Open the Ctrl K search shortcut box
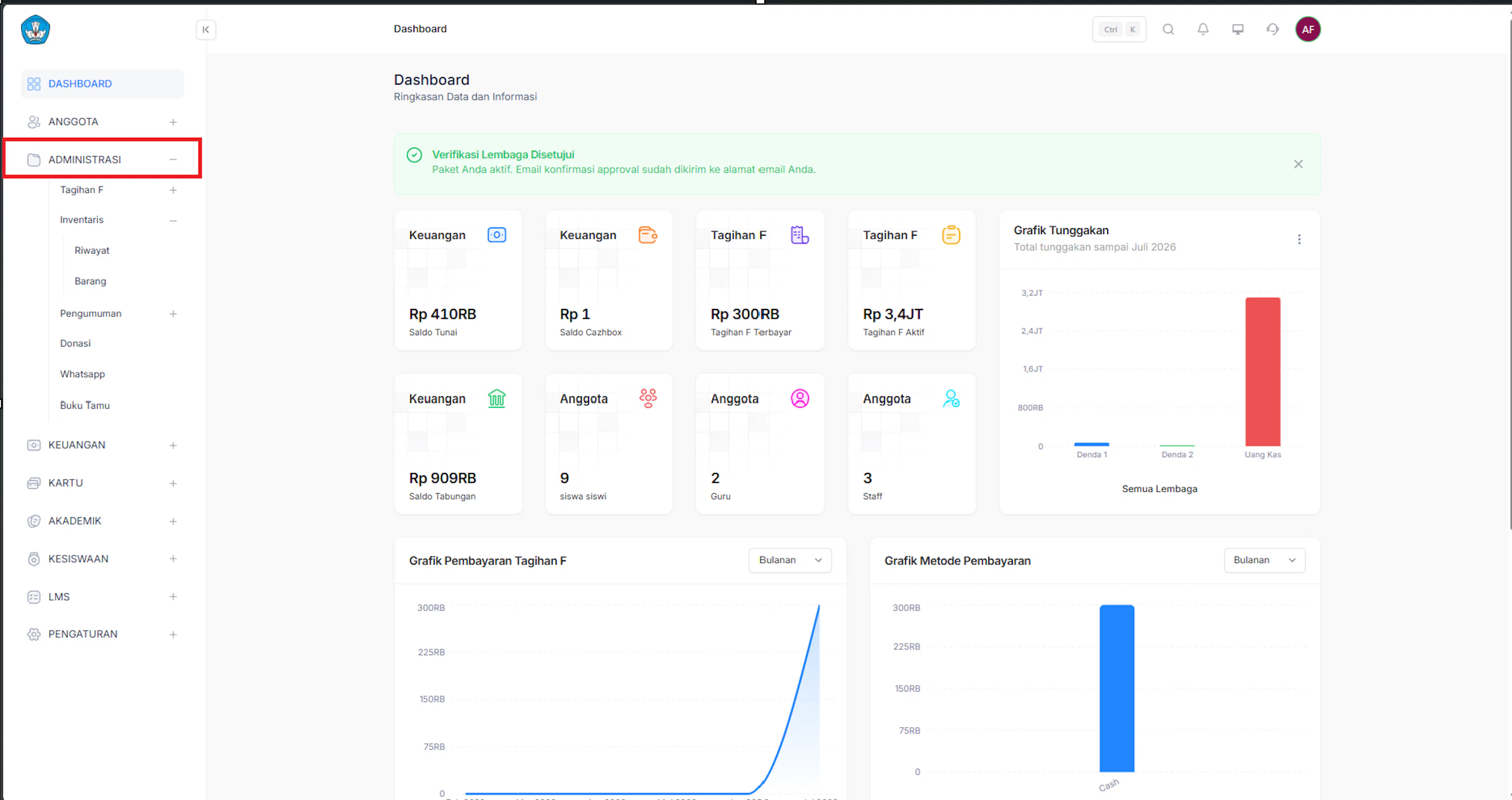The image size is (1512, 800). tap(1119, 30)
